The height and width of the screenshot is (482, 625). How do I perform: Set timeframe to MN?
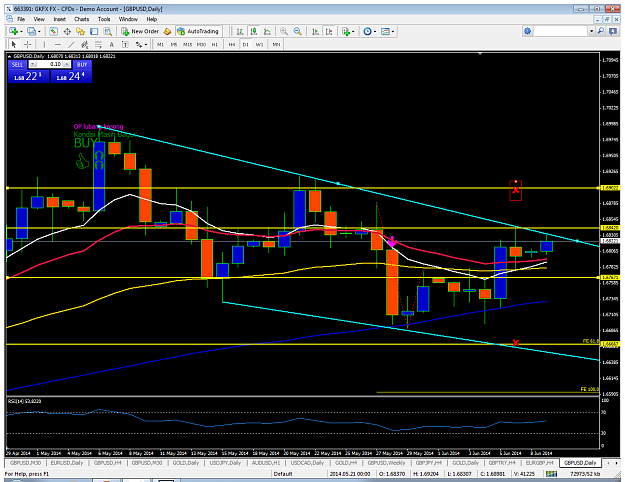coord(276,45)
